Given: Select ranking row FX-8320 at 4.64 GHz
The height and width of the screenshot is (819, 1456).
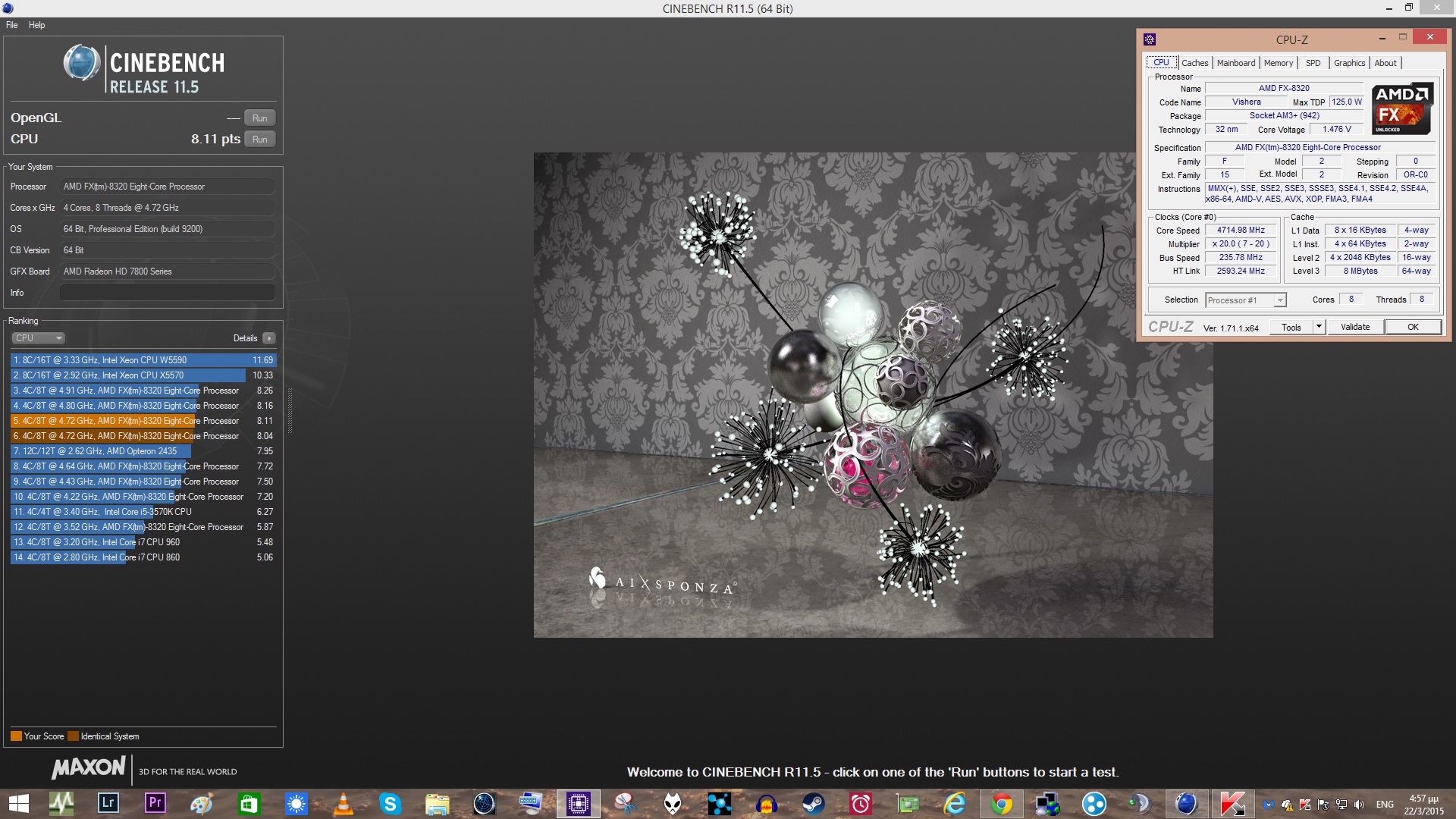Looking at the screenshot, I should point(143,466).
